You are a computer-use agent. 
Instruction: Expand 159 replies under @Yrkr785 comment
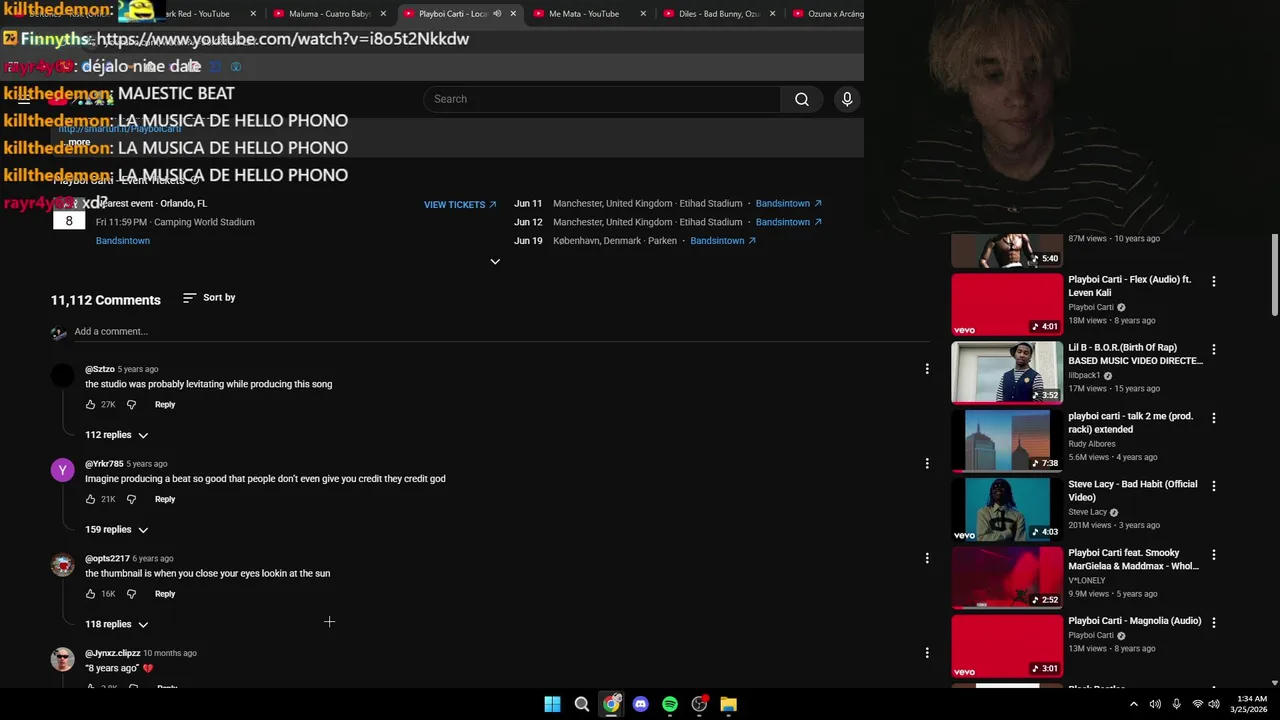(x=117, y=530)
